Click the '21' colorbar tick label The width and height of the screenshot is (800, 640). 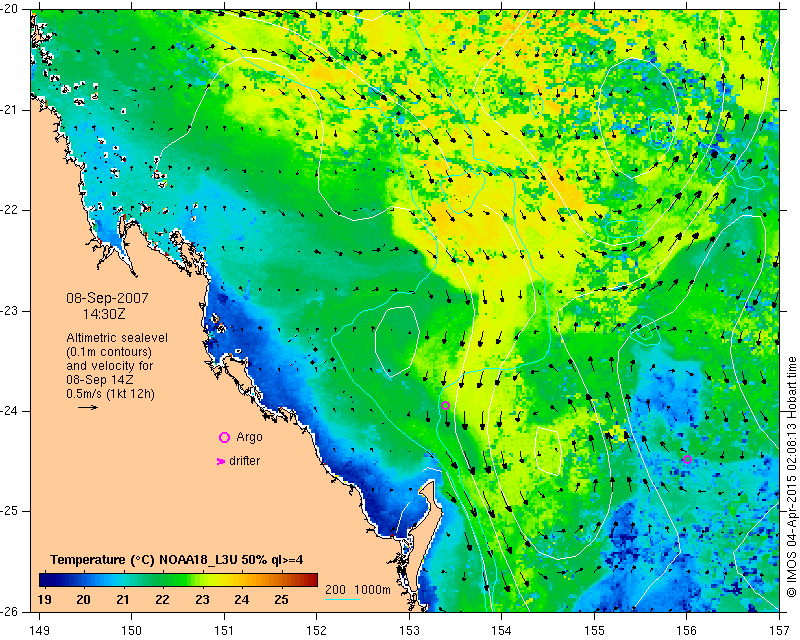point(122,600)
